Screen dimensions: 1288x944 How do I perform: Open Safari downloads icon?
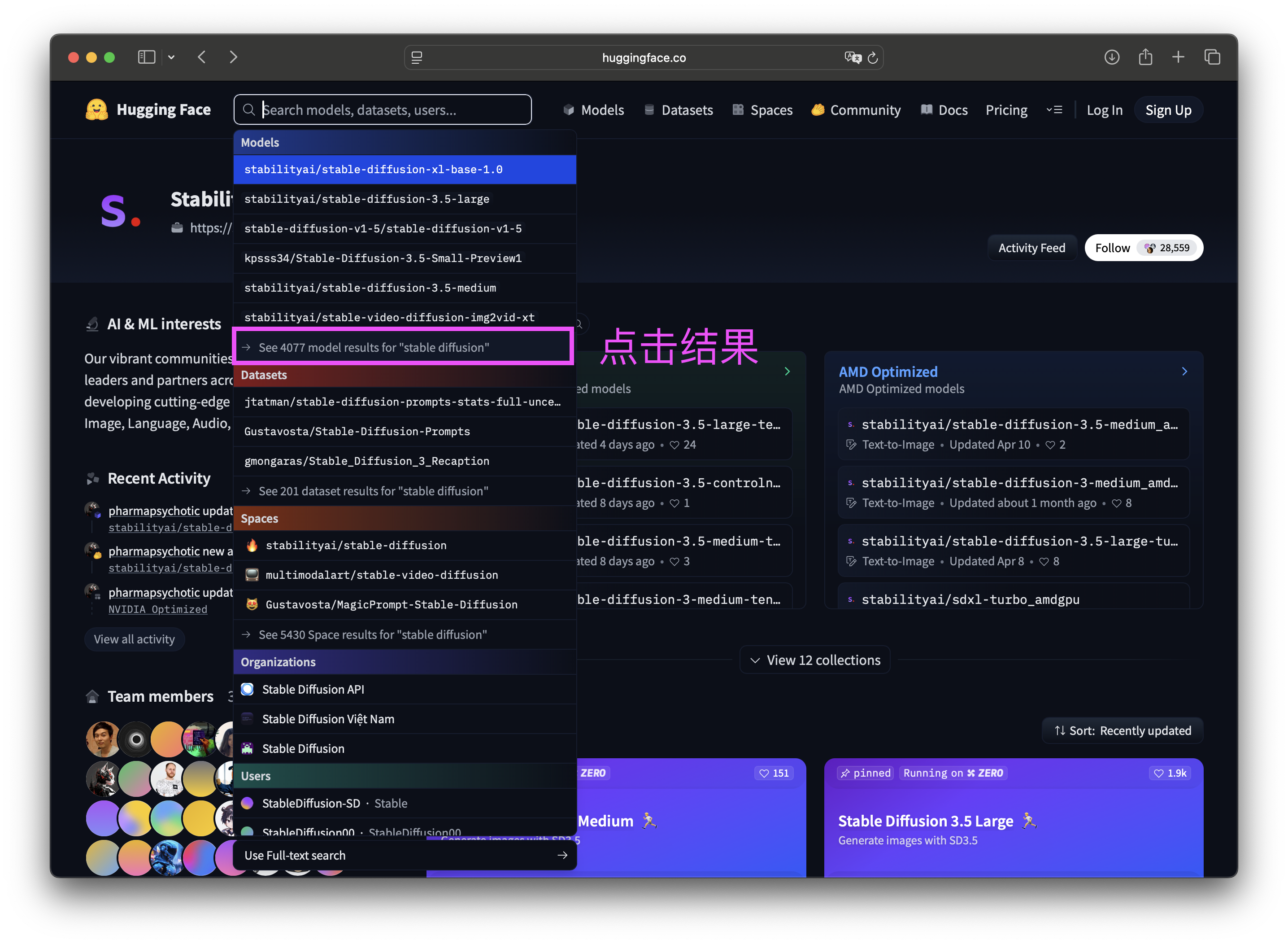pyautogui.click(x=1111, y=57)
